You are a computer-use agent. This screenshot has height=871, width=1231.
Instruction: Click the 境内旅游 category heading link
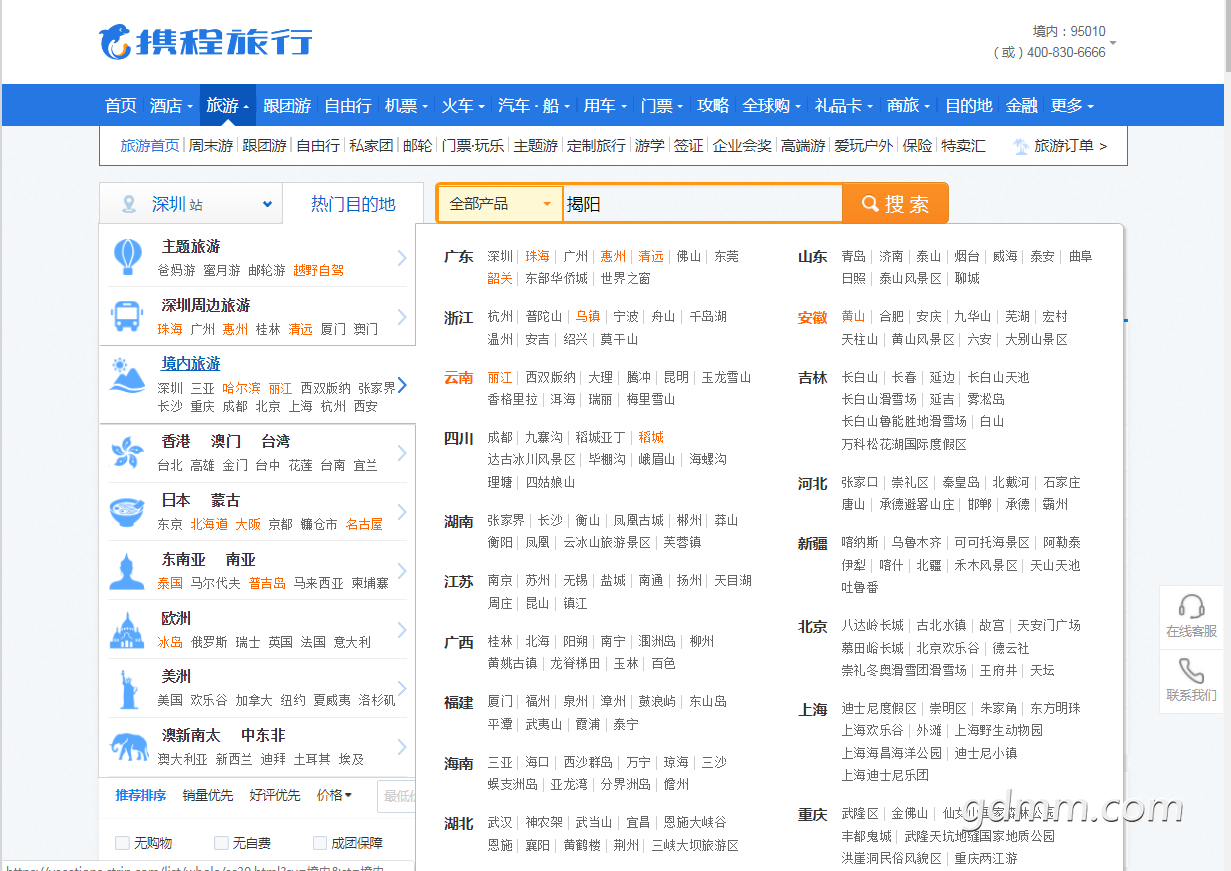tap(191, 363)
